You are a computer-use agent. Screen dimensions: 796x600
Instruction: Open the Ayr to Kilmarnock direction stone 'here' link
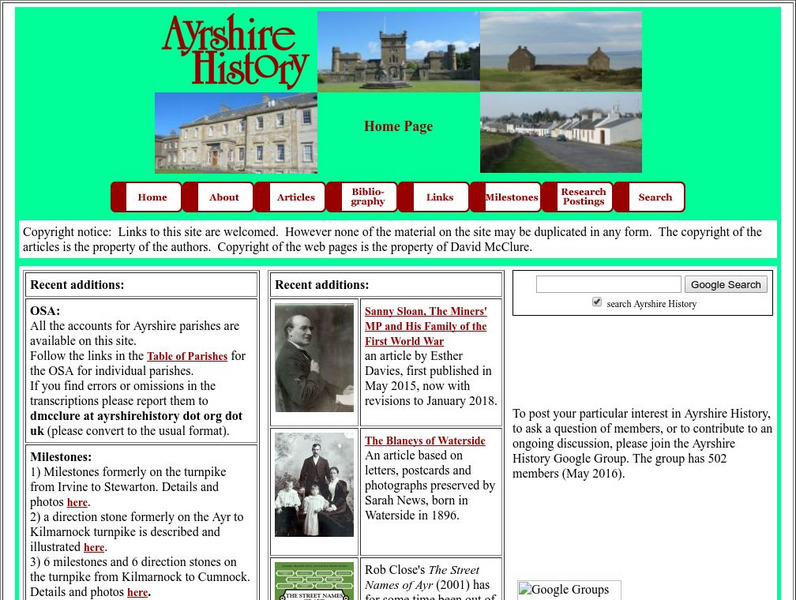point(94,547)
